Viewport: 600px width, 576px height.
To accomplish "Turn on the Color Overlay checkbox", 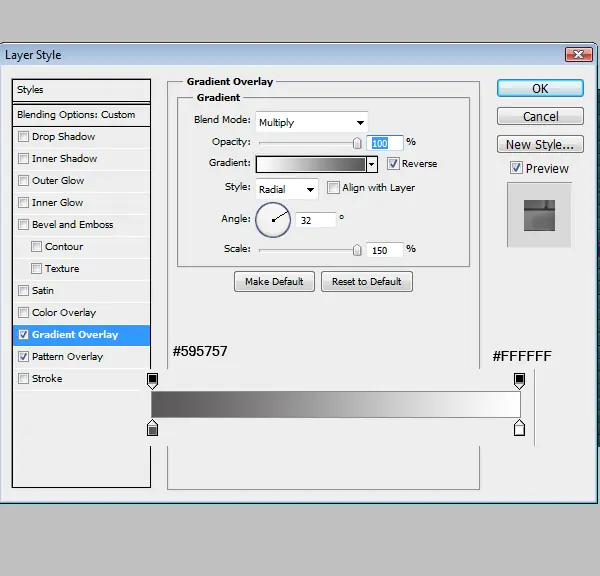I will coord(23,312).
